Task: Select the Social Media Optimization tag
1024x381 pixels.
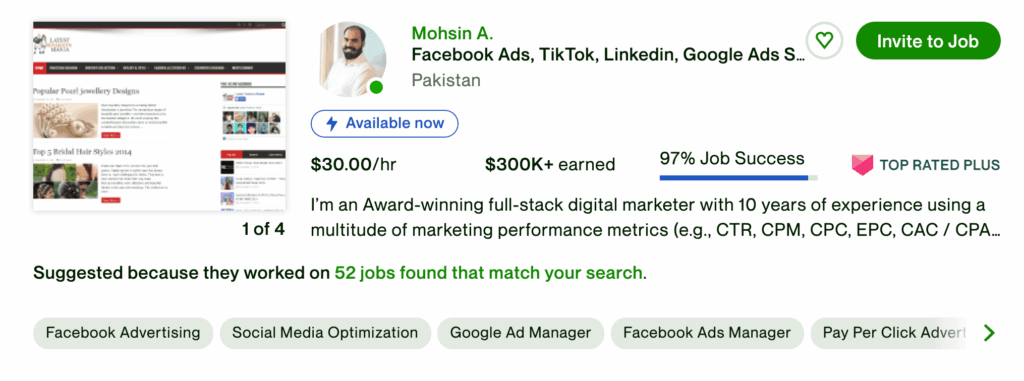Action: (325, 333)
